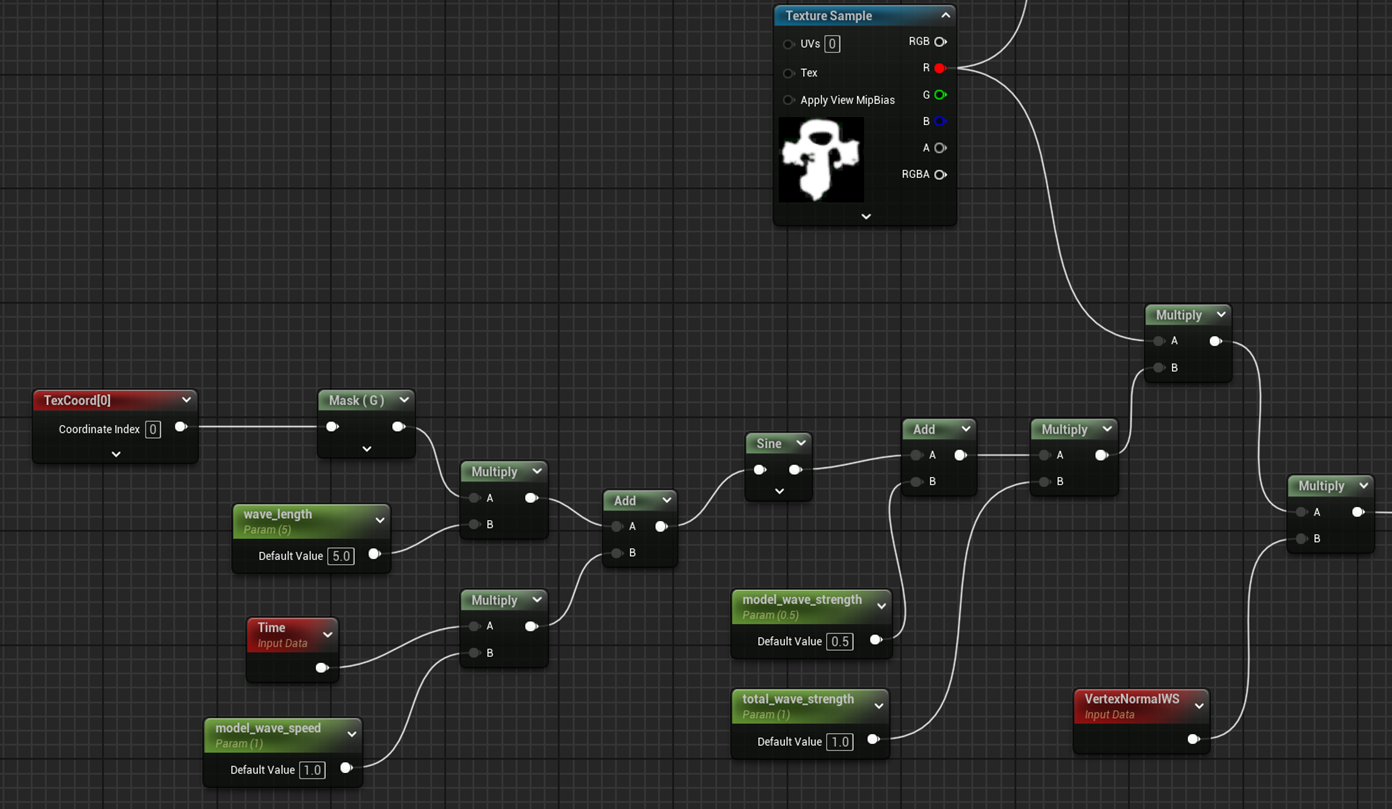Expand the Mask ( G ) node bottom chevron
The image size is (1392, 809).
coord(366,449)
